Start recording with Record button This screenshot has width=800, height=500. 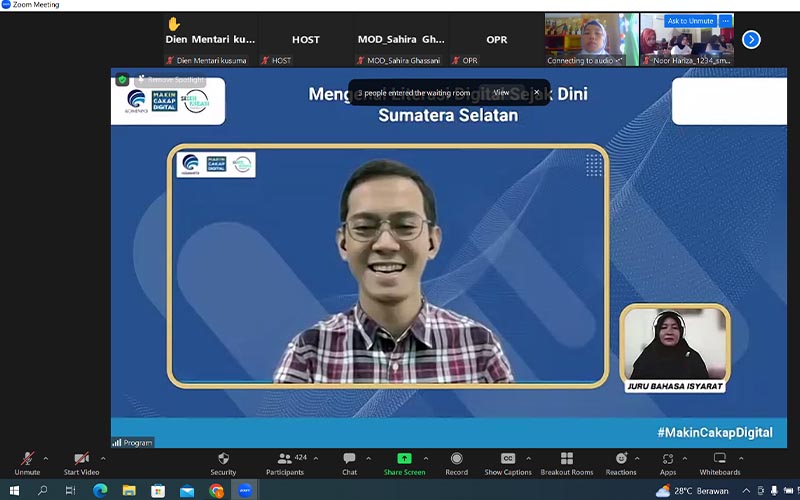(x=457, y=463)
